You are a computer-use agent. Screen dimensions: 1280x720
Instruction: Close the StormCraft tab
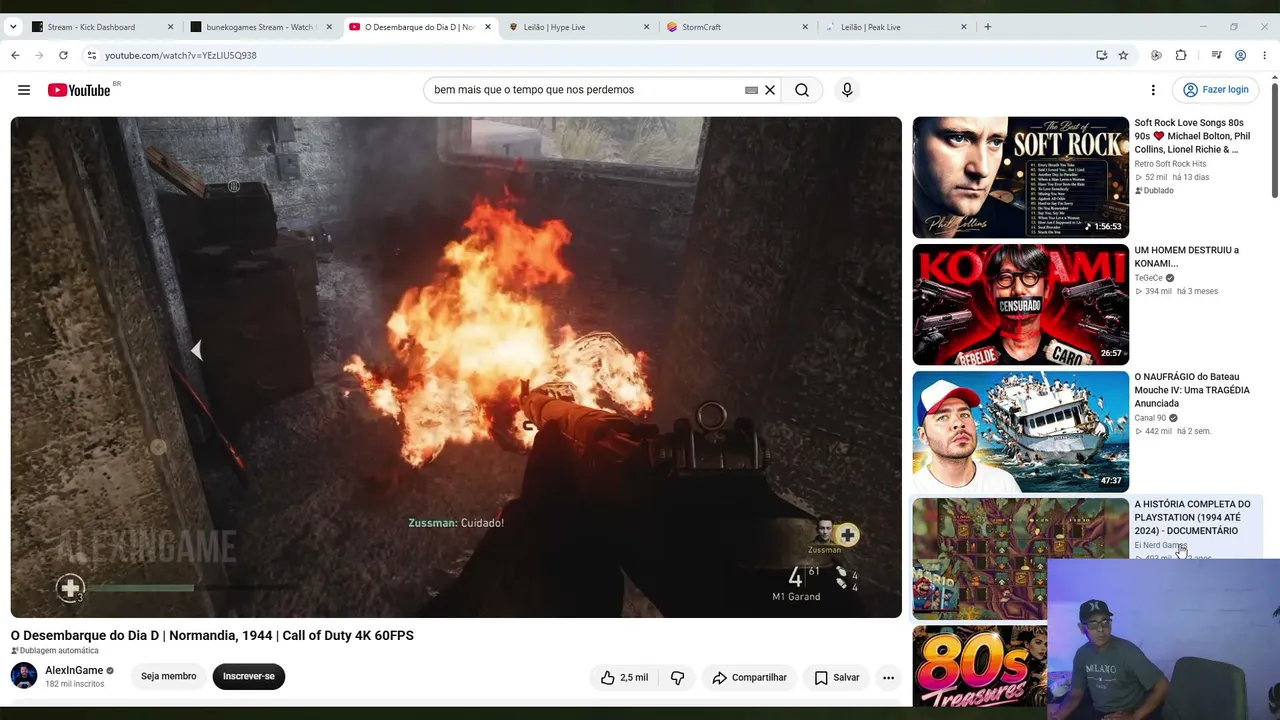click(805, 27)
